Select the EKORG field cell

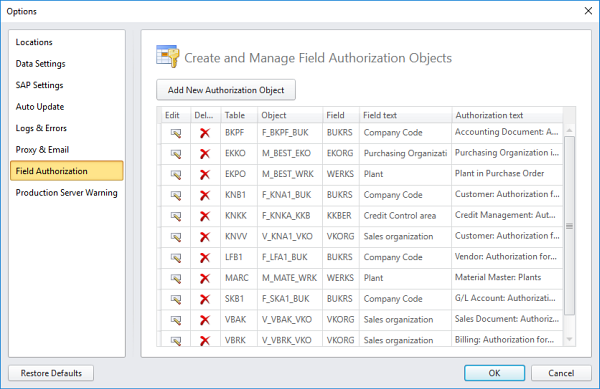tap(340, 153)
